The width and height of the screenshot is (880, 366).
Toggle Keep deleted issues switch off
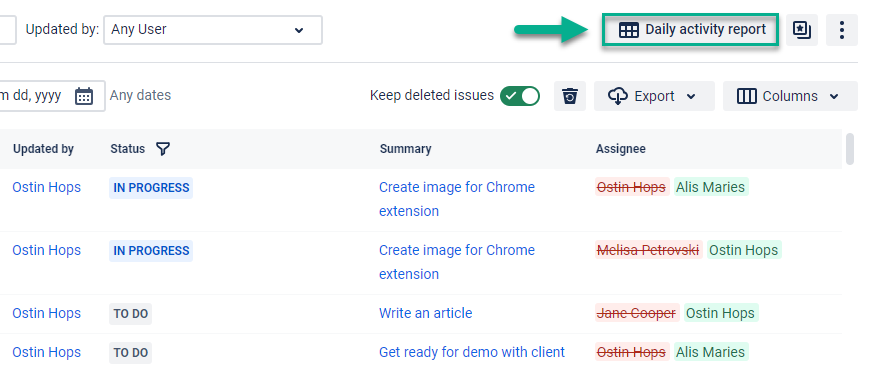[520, 96]
